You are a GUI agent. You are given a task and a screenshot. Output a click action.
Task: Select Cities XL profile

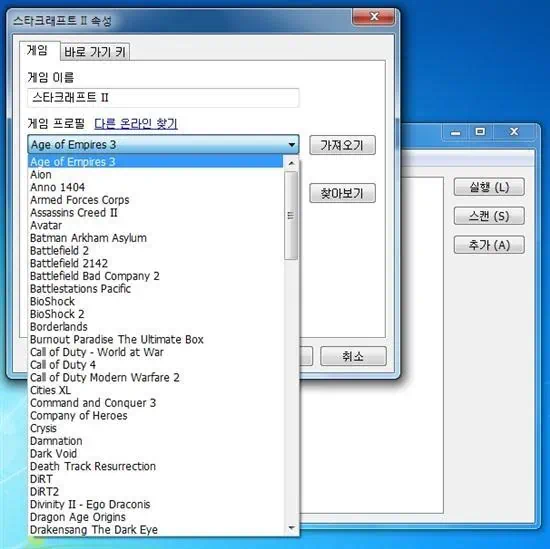[156, 390]
